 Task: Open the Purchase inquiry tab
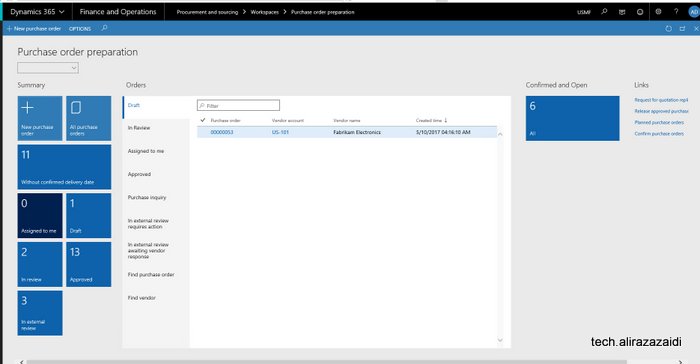pyautogui.click(x=156, y=197)
